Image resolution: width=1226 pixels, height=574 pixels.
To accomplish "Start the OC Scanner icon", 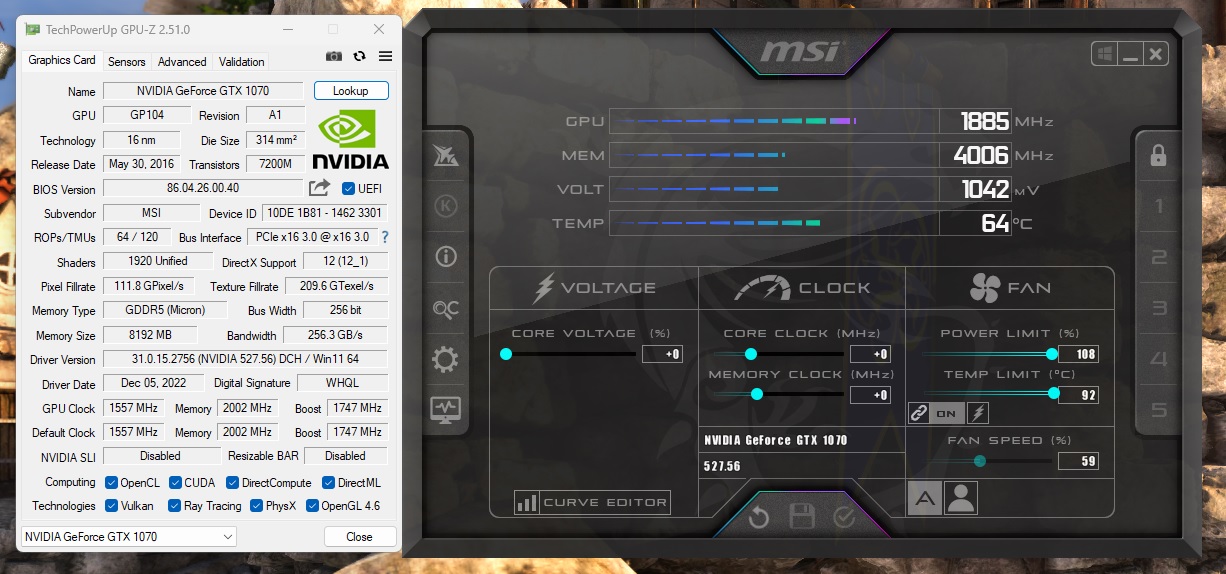I will pos(446,309).
